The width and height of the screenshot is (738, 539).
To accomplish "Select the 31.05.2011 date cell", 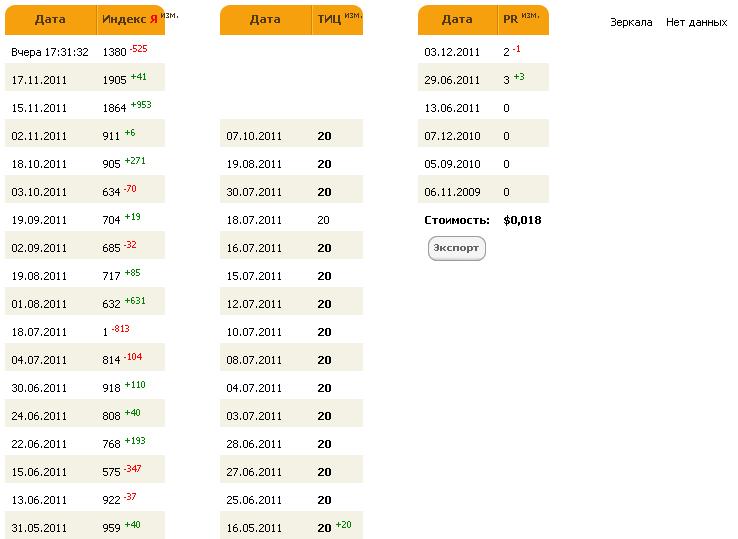I will (39, 528).
